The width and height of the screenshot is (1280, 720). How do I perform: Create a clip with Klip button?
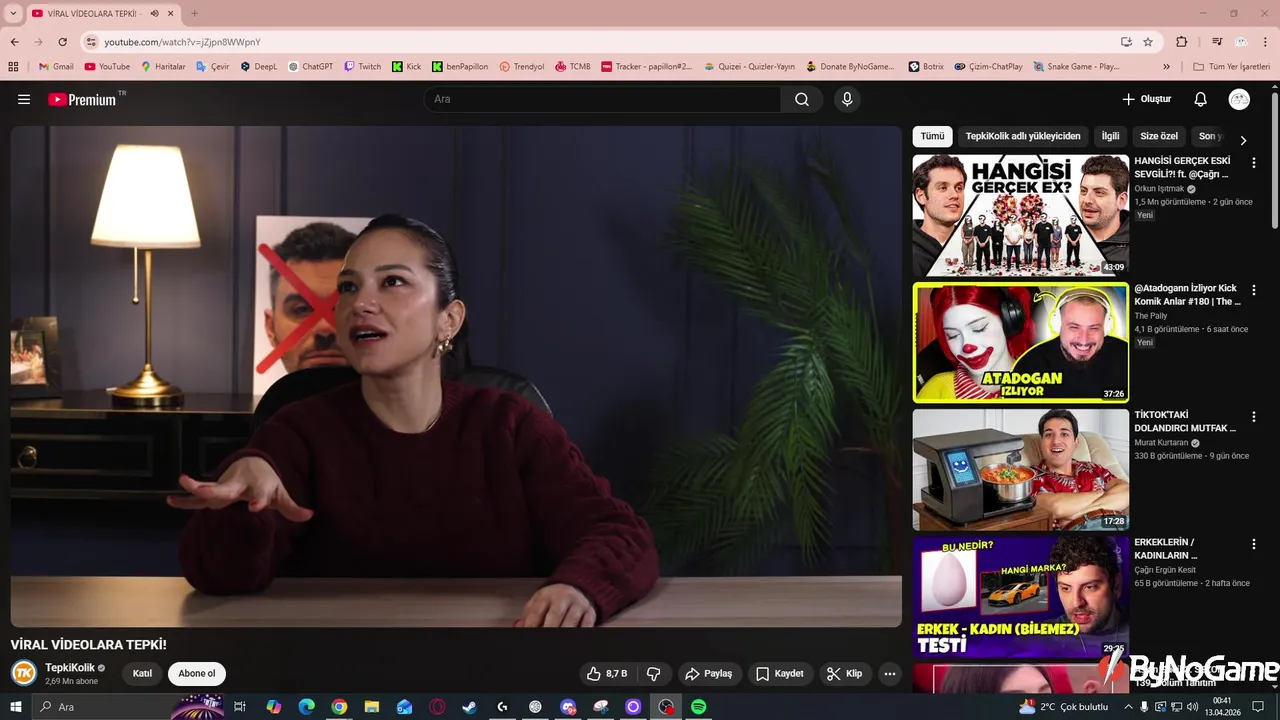coord(844,674)
